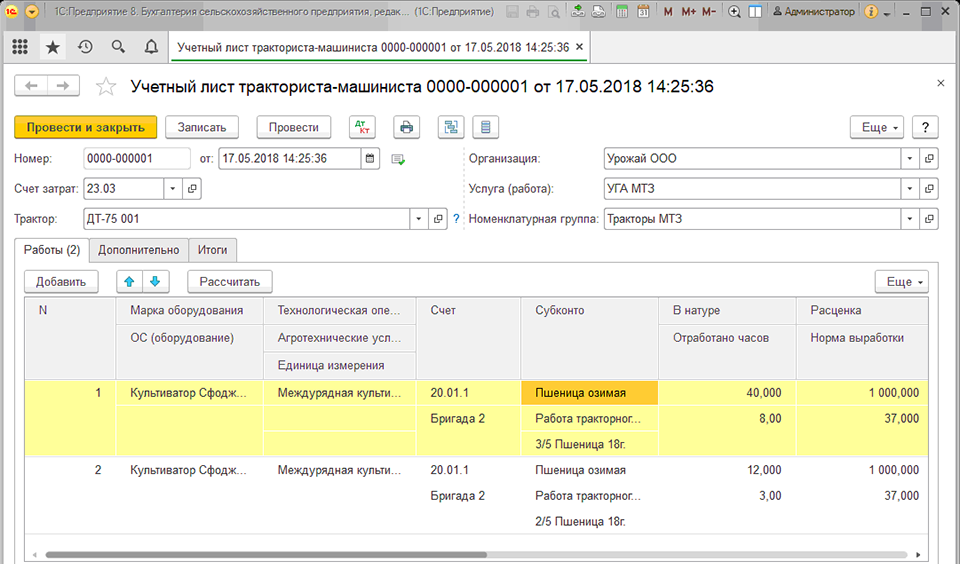Select highlighted Пшеница озимая cell in row 1
Image resolution: width=960 pixels, height=564 pixels.
(590, 393)
